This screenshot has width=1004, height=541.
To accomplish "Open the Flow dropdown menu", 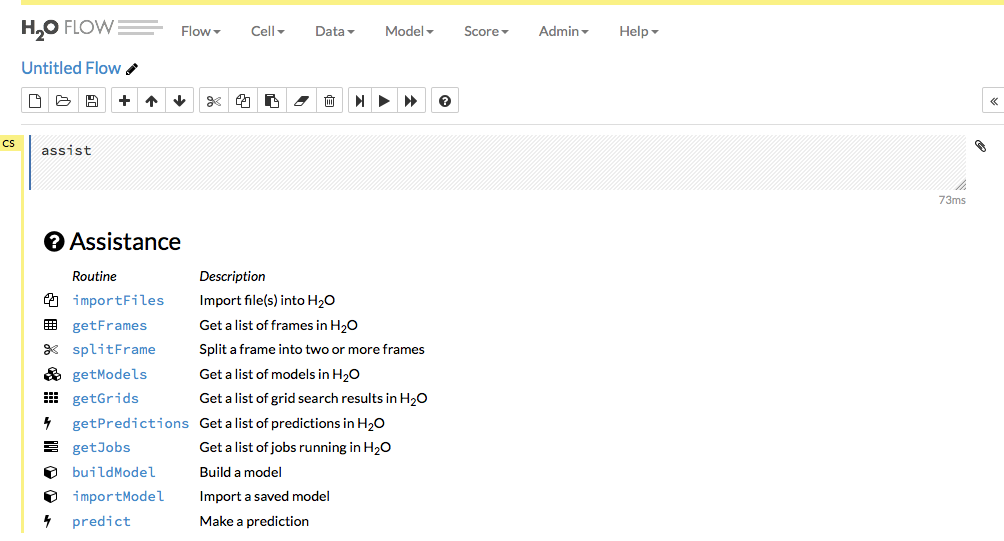I will 200,31.
